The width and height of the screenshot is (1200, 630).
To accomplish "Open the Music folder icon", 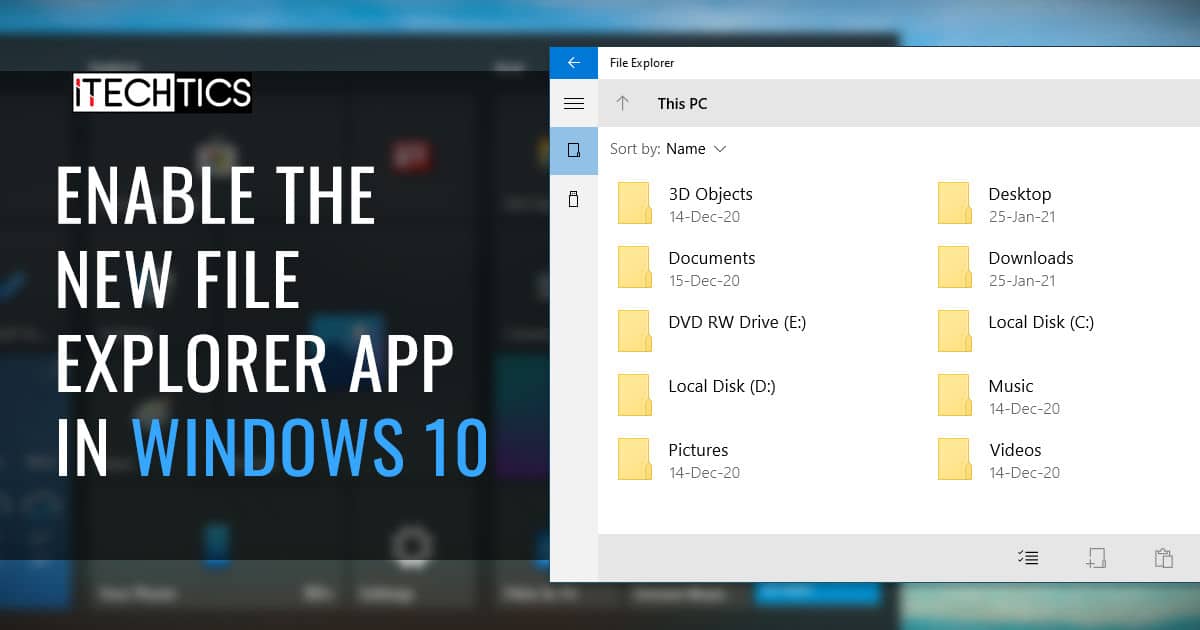I will coord(955,395).
